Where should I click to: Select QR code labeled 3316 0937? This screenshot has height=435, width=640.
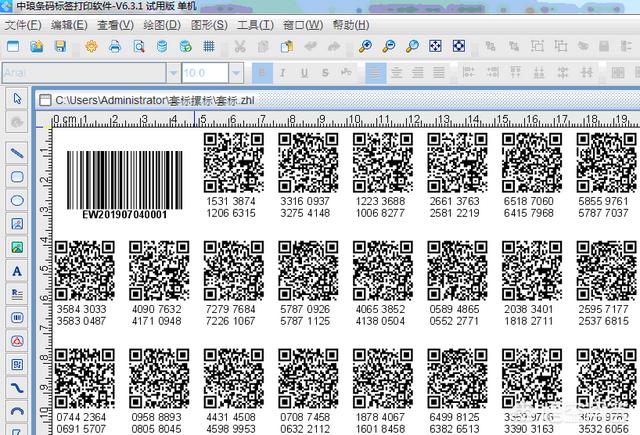pyautogui.click(x=308, y=163)
